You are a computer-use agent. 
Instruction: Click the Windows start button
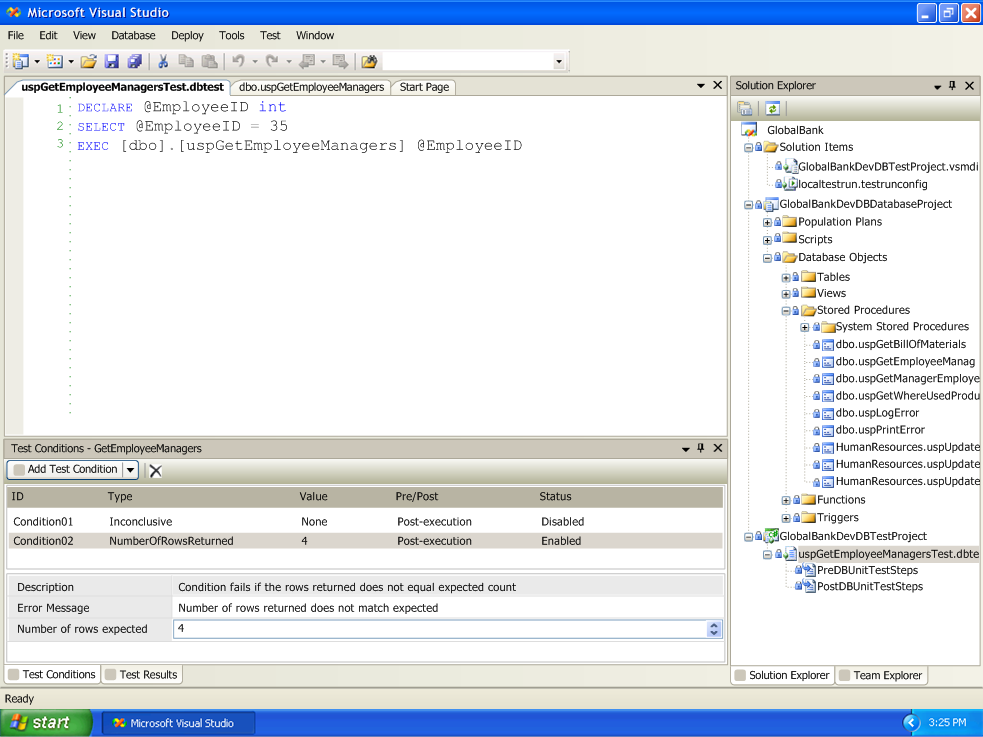tap(45, 723)
